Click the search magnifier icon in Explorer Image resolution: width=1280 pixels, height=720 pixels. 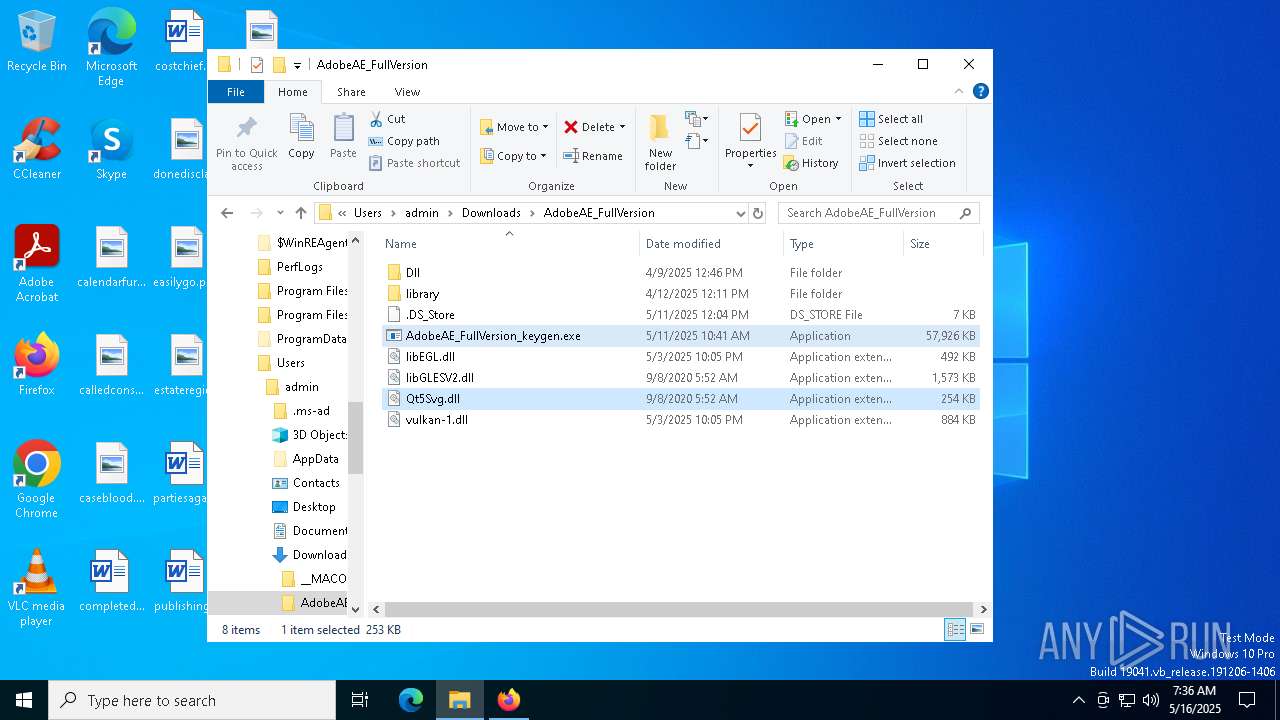965,213
